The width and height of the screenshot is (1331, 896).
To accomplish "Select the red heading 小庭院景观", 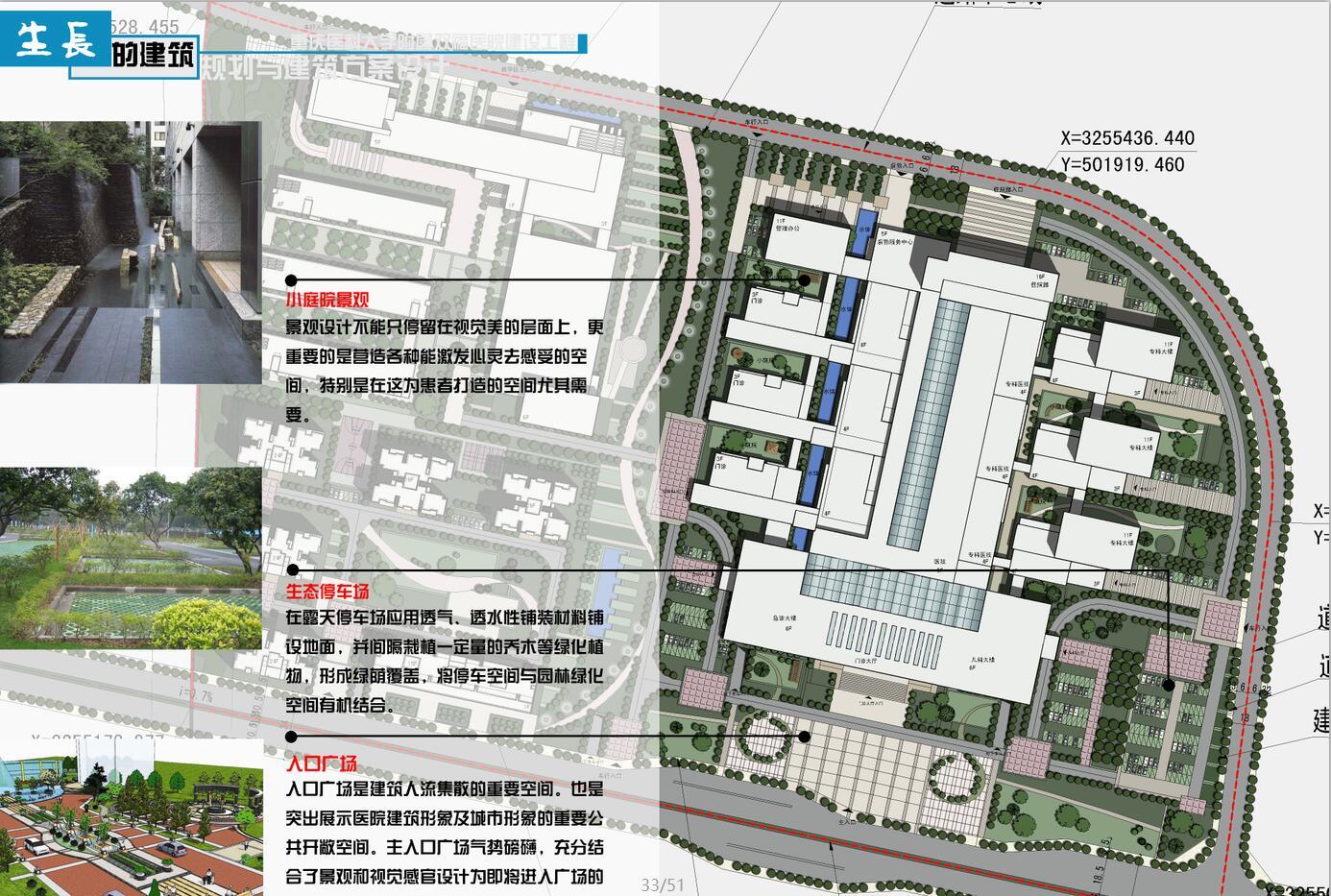I will [x=327, y=301].
